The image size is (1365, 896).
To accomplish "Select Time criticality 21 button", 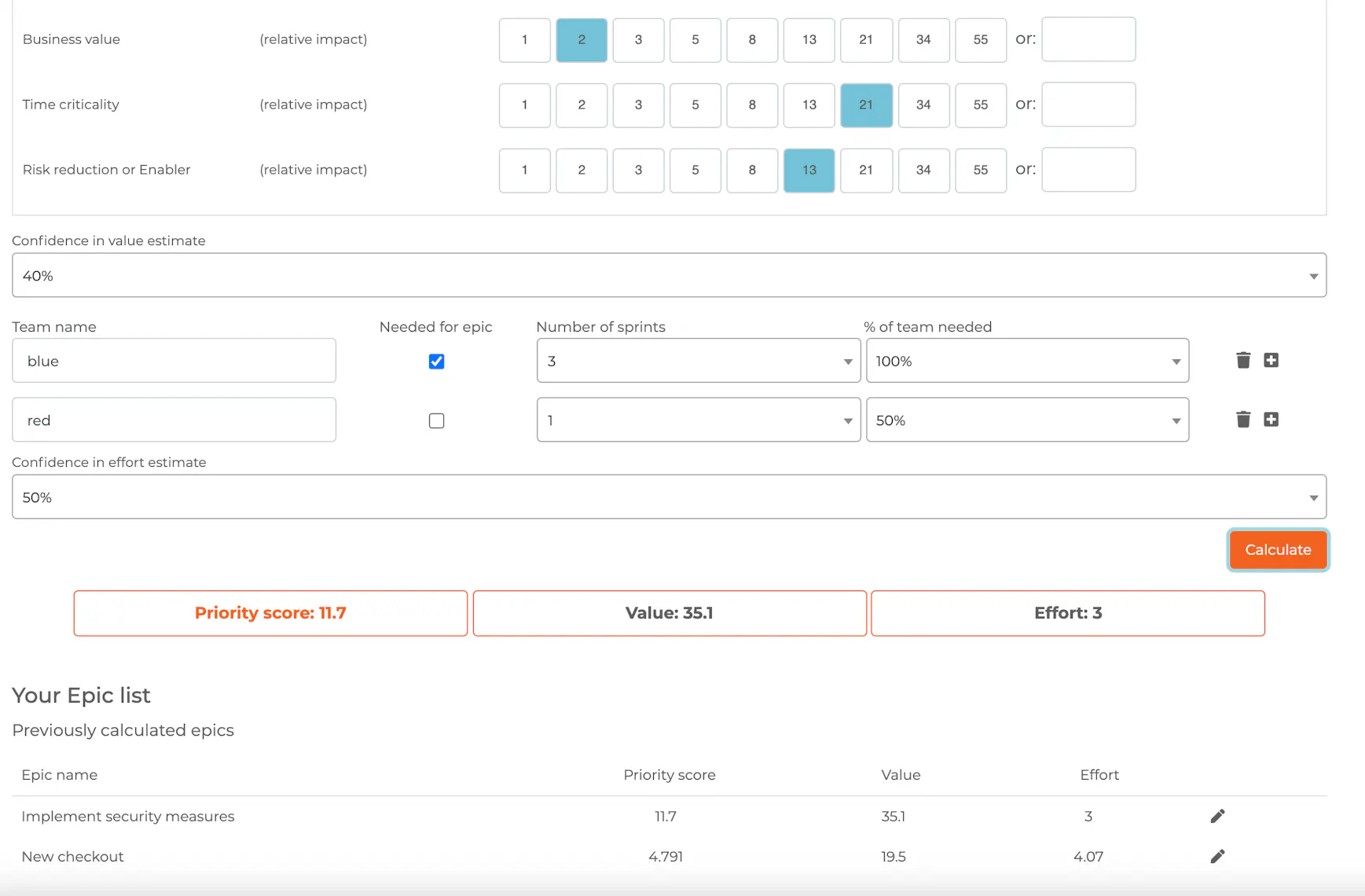I will (x=866, y=105).
